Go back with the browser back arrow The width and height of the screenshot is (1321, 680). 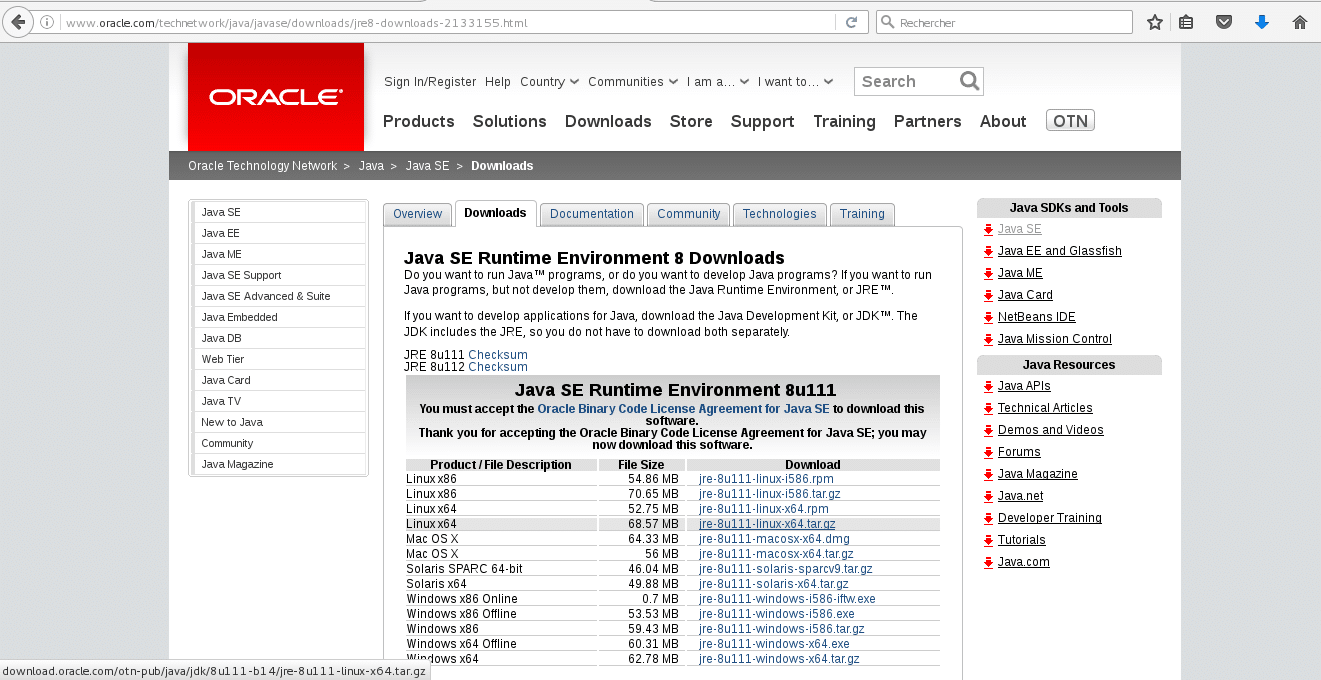tap(18, 22)
